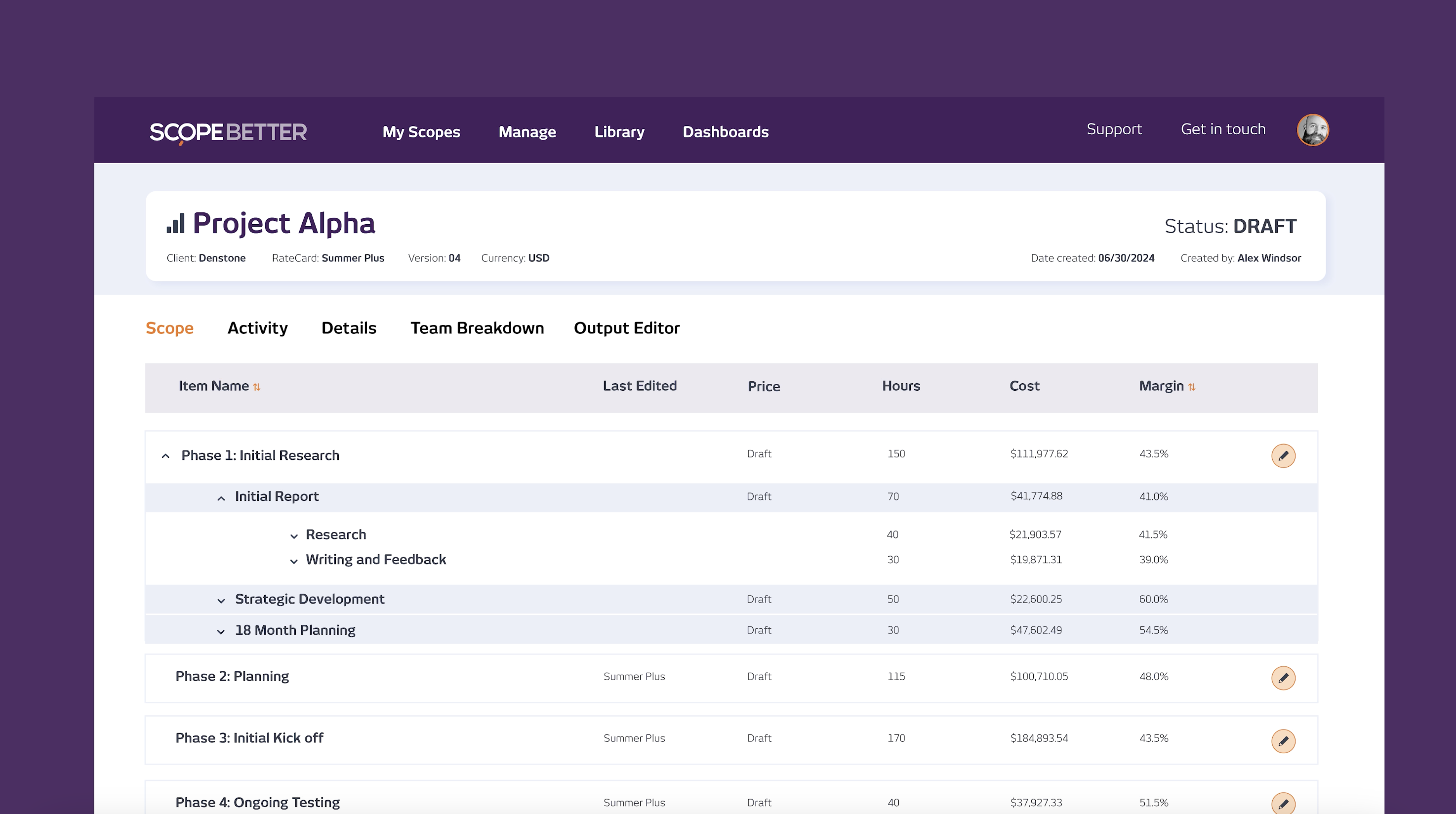Viewport: 1456px width, 814px height.
Task: Click RateCard: Summer Plus text
Action: click(328, 258)
